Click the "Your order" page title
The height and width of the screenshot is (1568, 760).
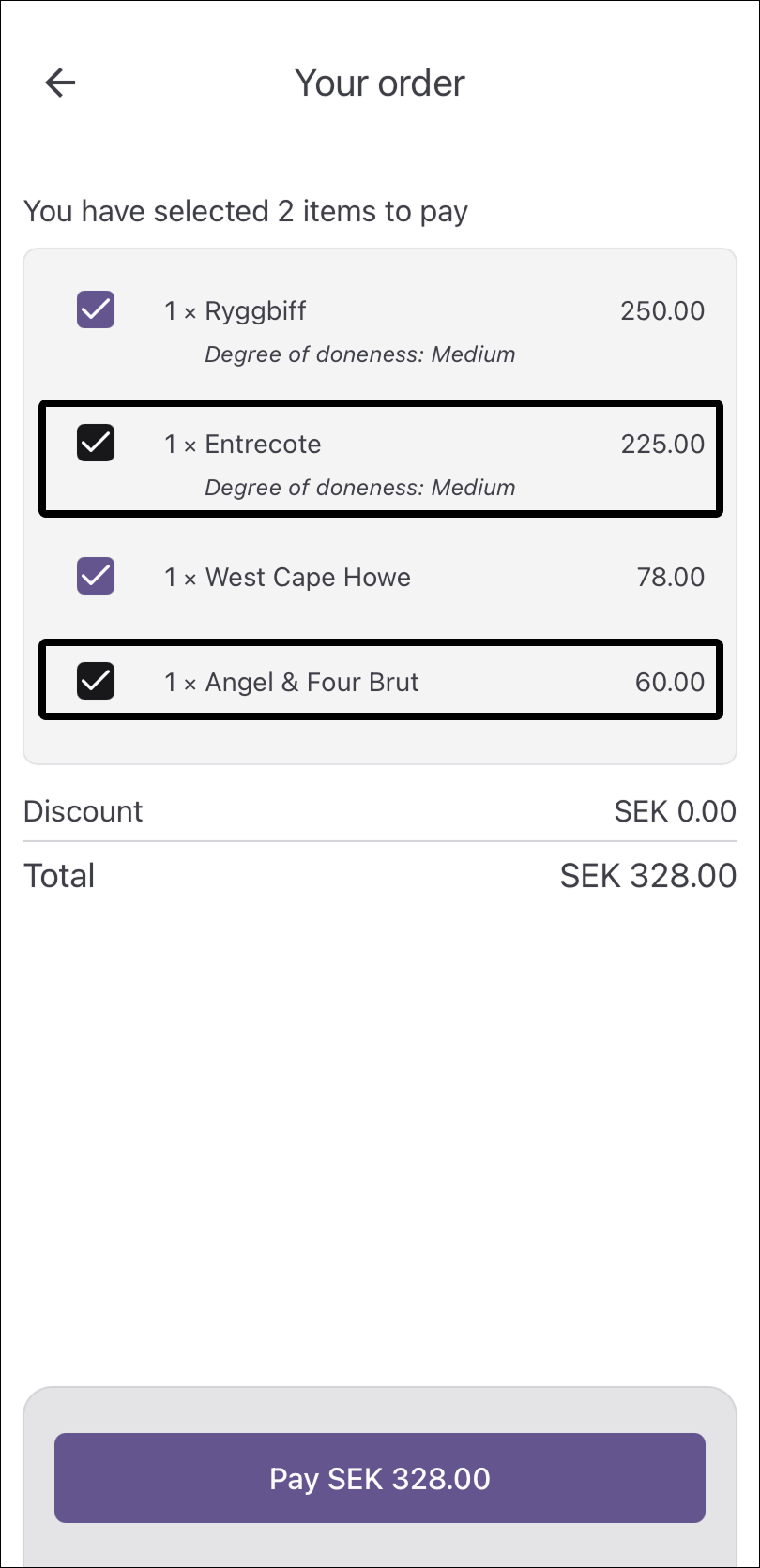(380, 83)
